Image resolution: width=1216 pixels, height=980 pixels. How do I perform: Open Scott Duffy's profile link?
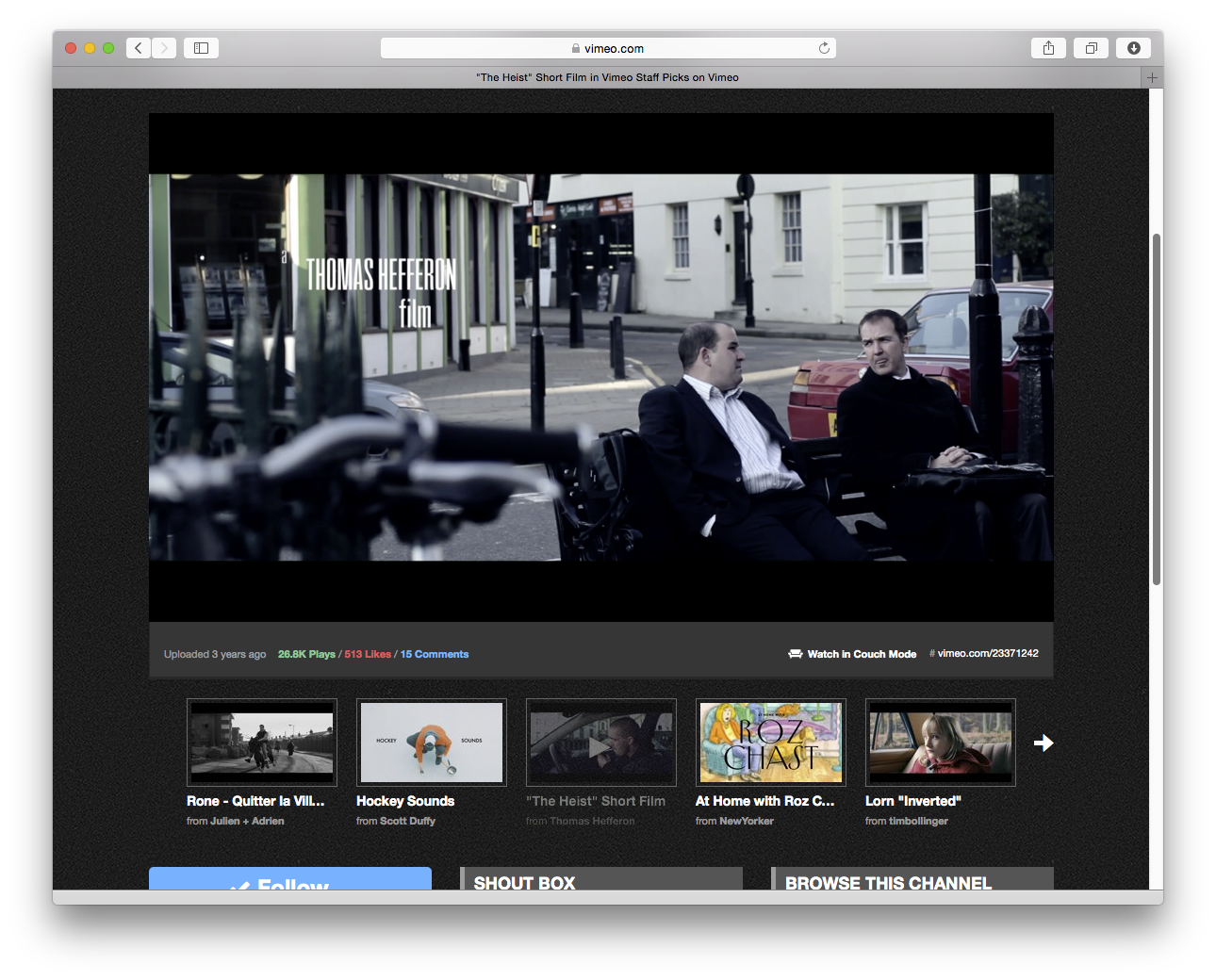click(x=407, y=822)
